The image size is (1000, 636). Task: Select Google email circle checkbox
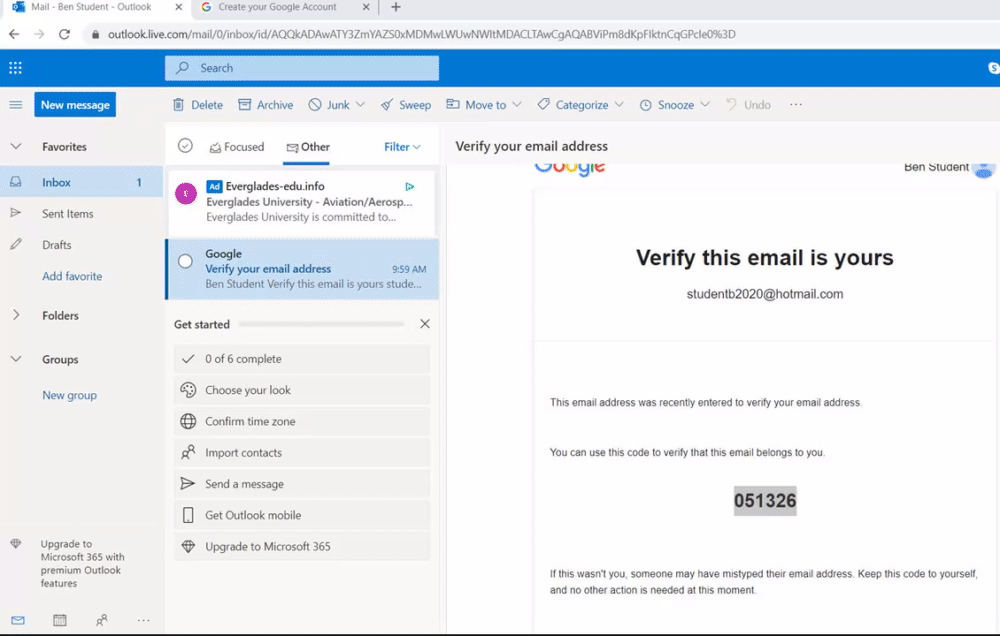coord(185,262)
